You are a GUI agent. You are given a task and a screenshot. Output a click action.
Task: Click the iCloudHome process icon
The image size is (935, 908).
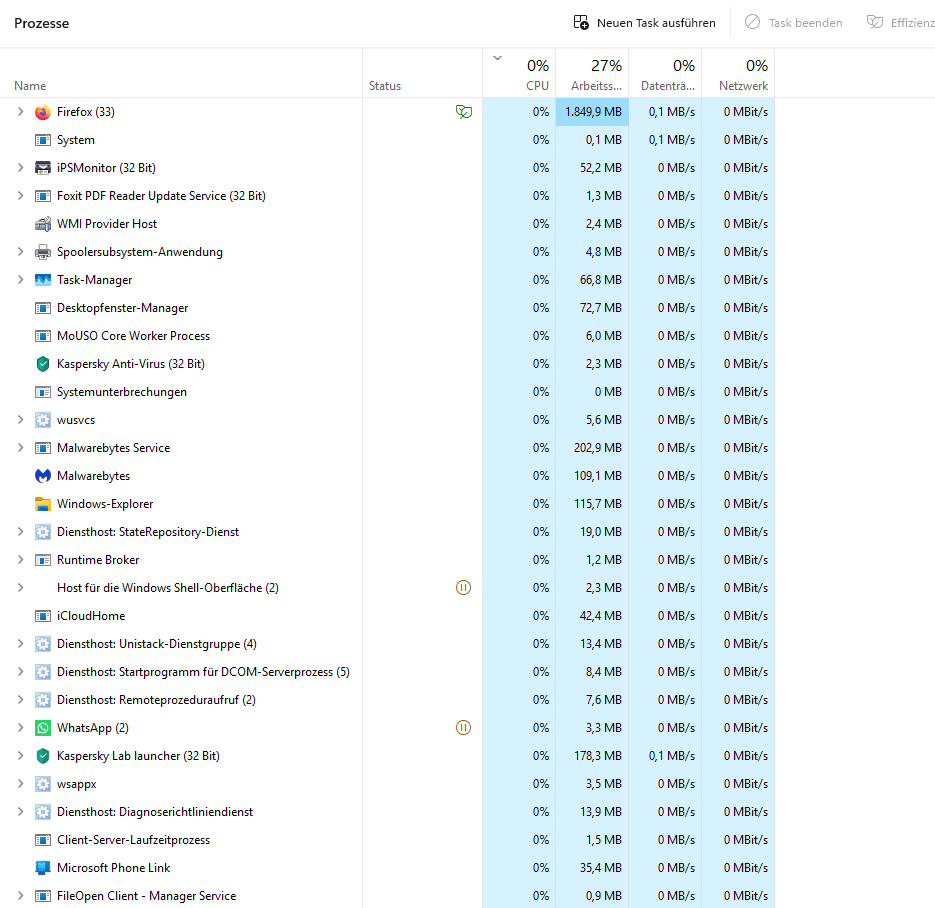(43, 616)
